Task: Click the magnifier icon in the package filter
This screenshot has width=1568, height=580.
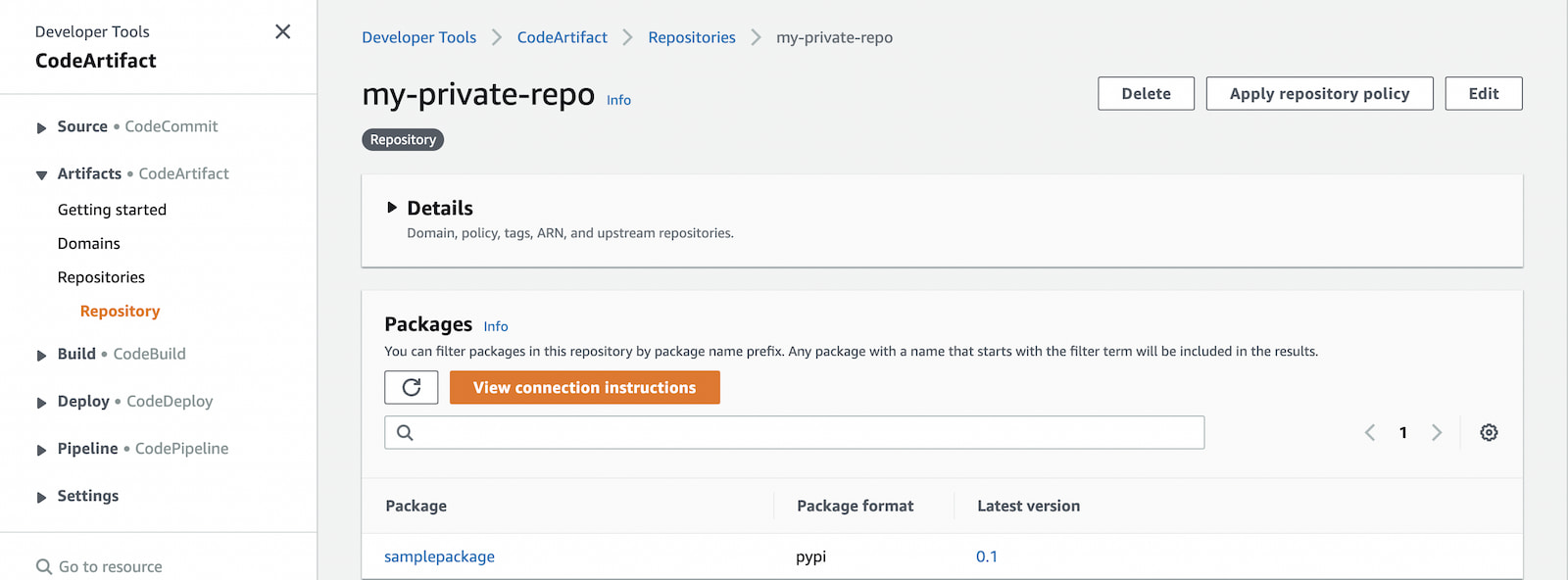Action: point(405,432)
